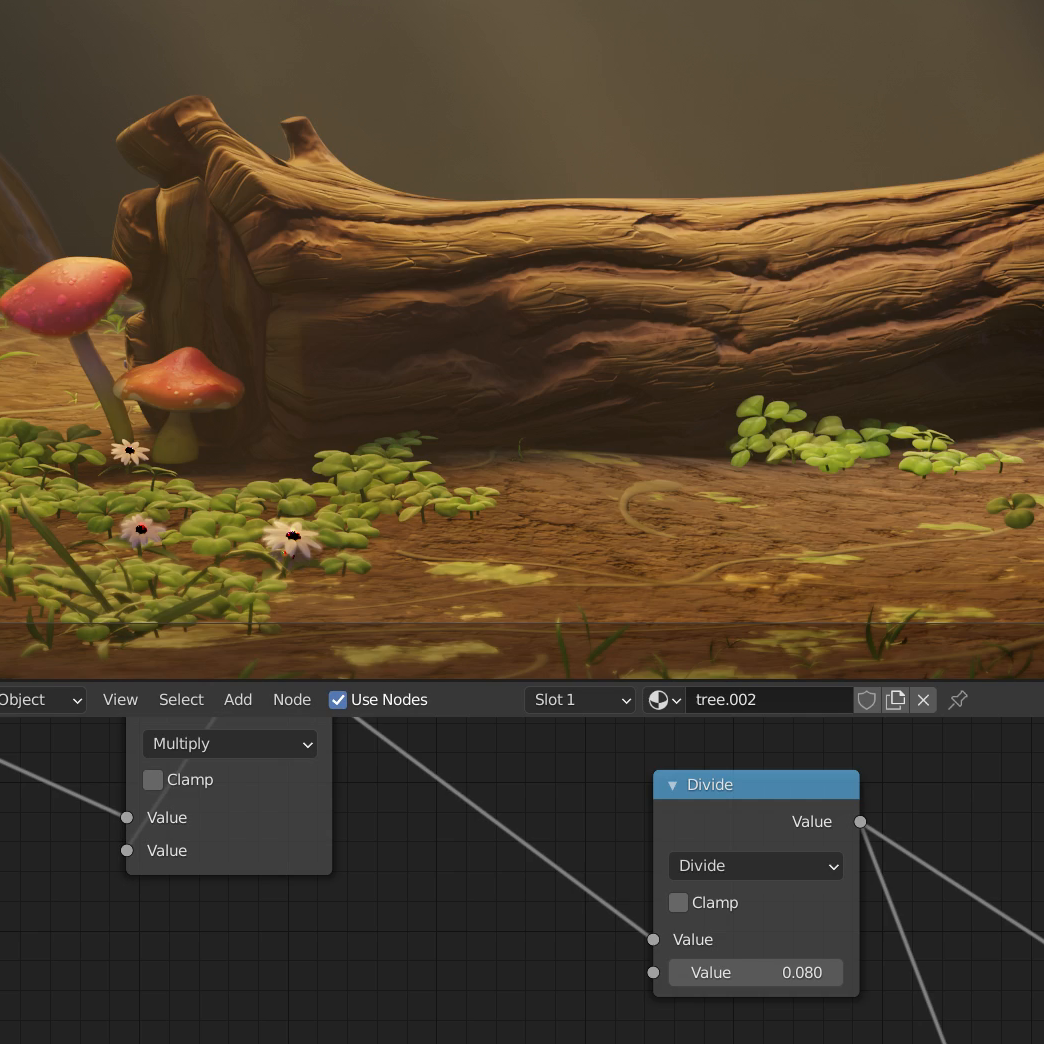The width and height of the screenshot is (1044, 1044).
Task: Enable Clamp on the Multiply node
Action: pyautogui.click(x=153, y=779)
